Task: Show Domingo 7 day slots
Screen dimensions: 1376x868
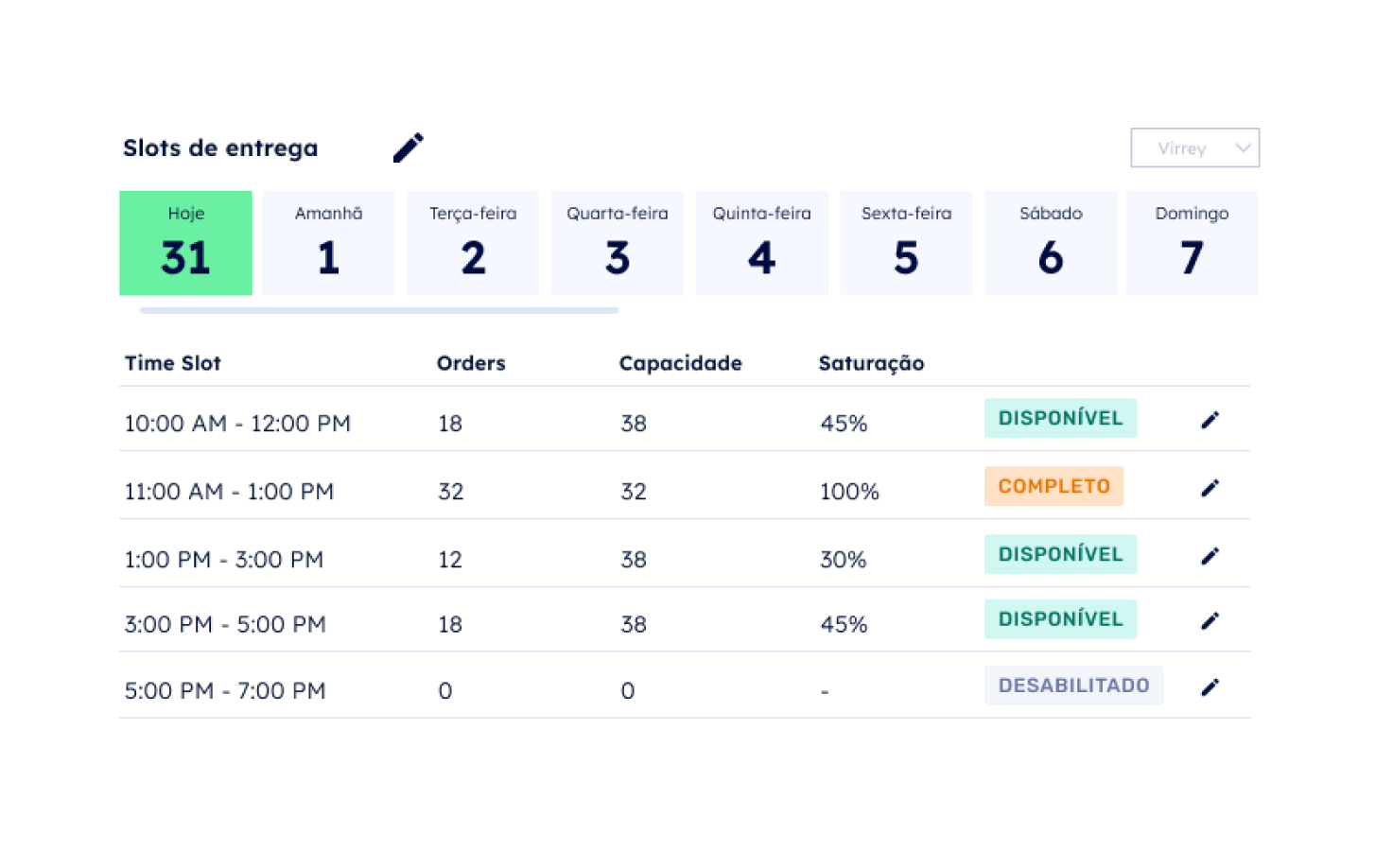Action: coord(1192,243)
